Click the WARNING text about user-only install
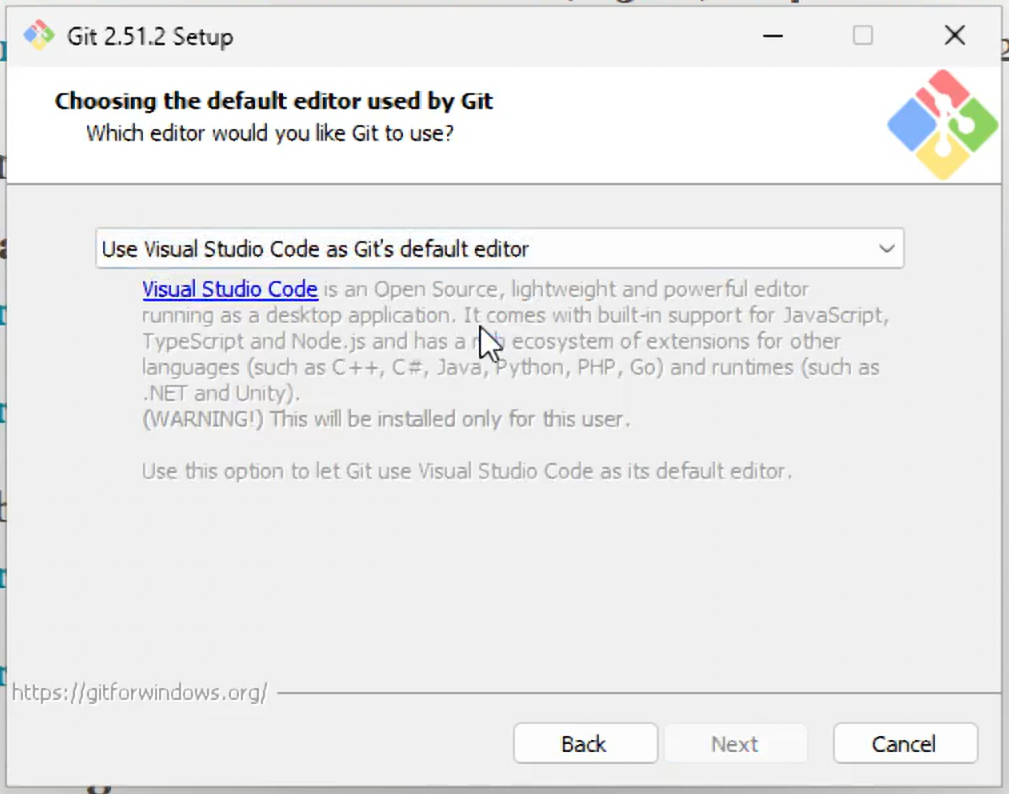 tap(387, 419)
